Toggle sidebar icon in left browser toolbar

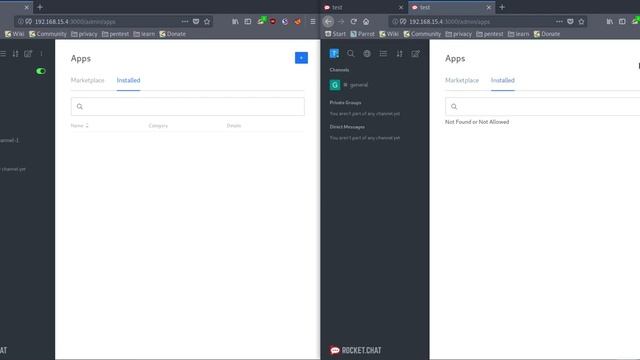click(248, 21)
